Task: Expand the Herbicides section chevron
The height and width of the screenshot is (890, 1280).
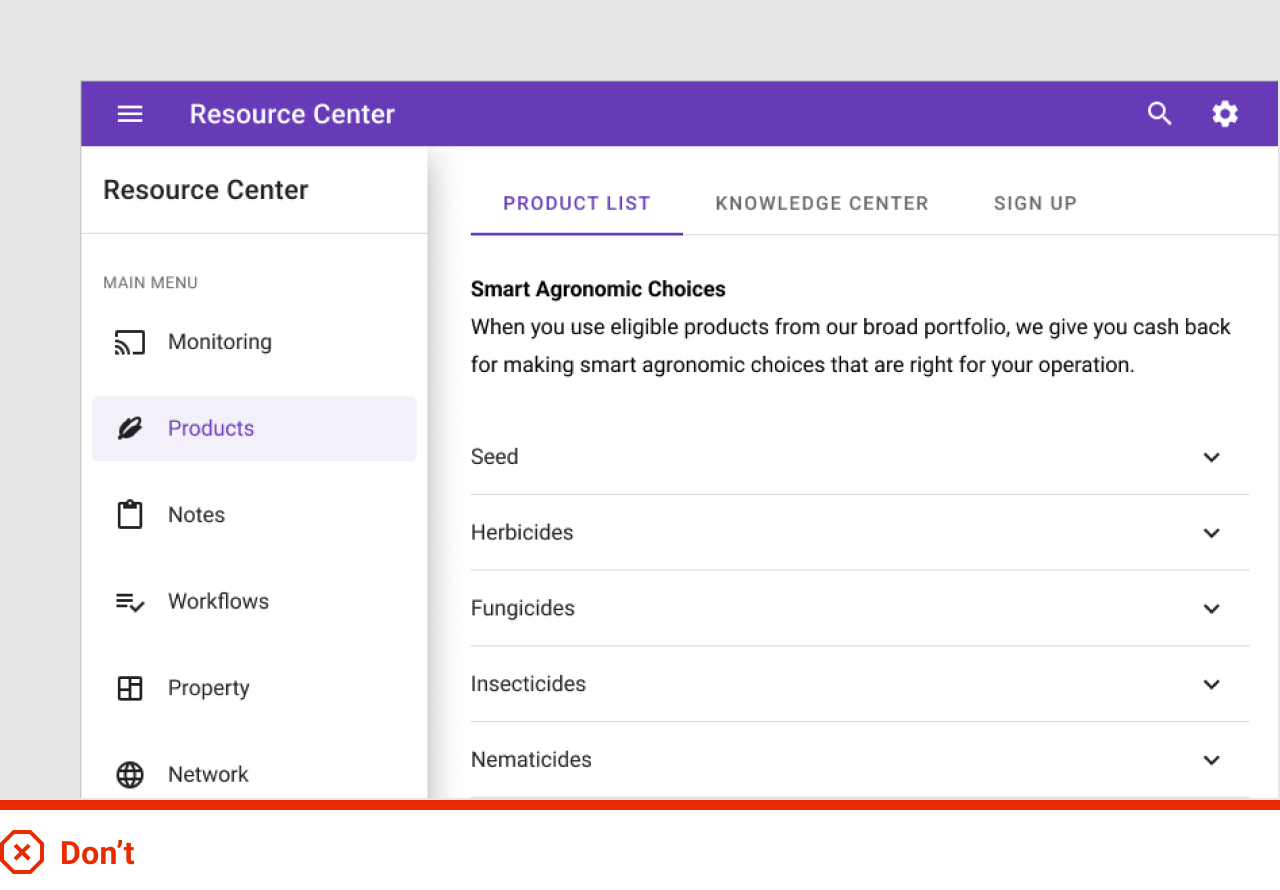Action: (1211, 533)
